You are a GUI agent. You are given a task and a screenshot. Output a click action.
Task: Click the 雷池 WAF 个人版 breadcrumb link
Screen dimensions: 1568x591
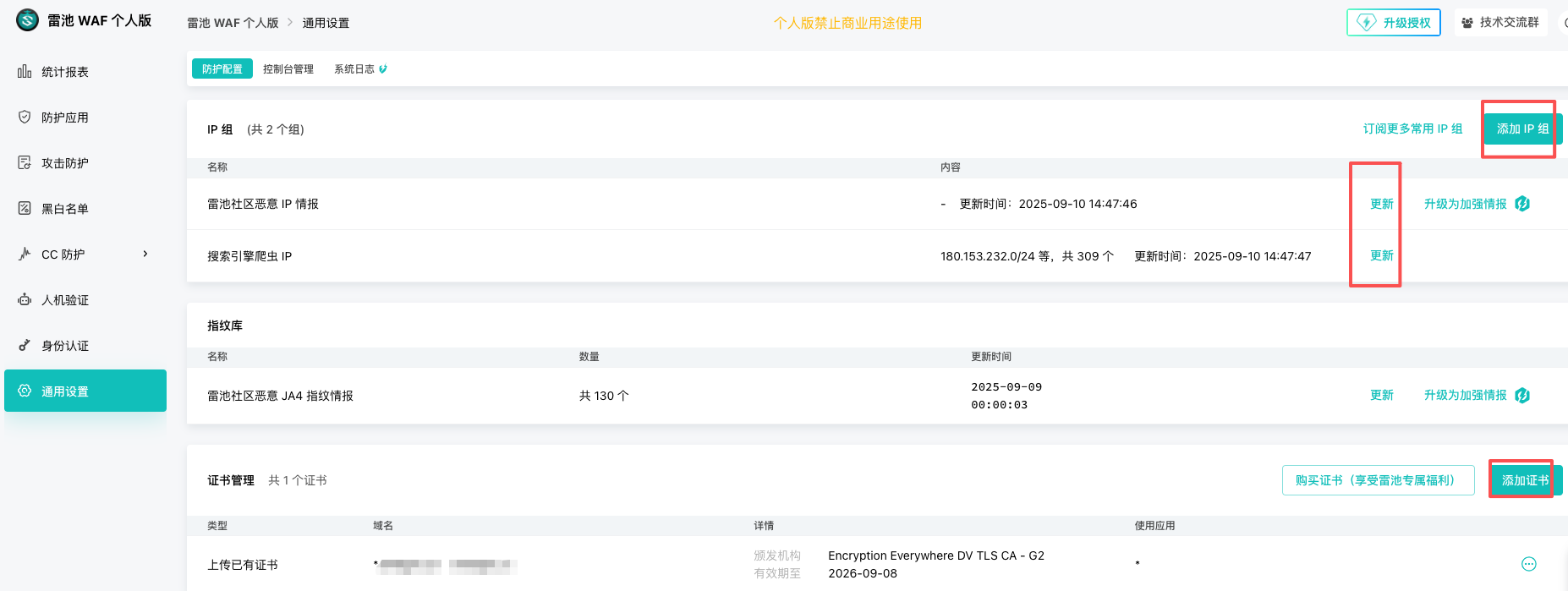tap(233, 23)
